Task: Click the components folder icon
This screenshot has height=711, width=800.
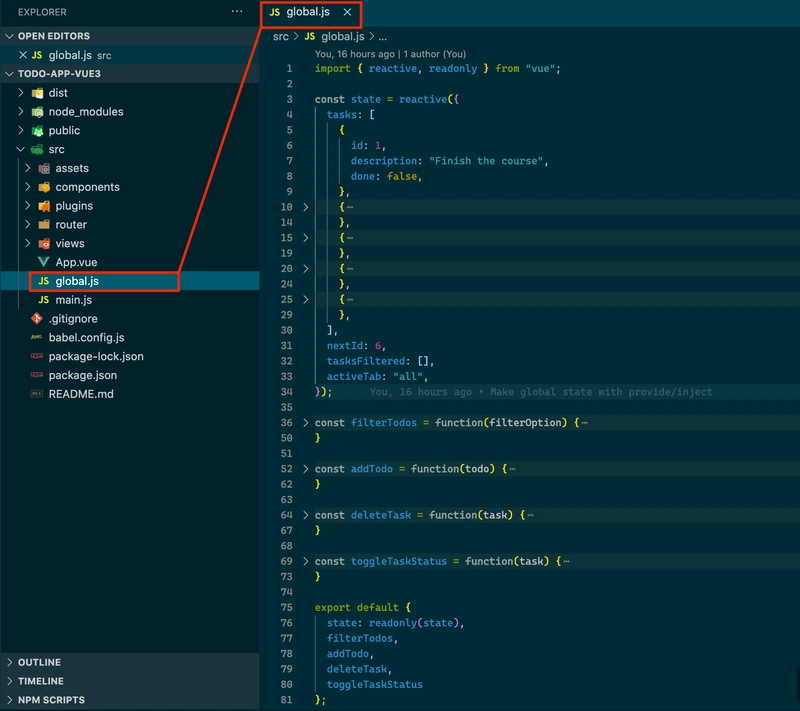Action: 44,187
